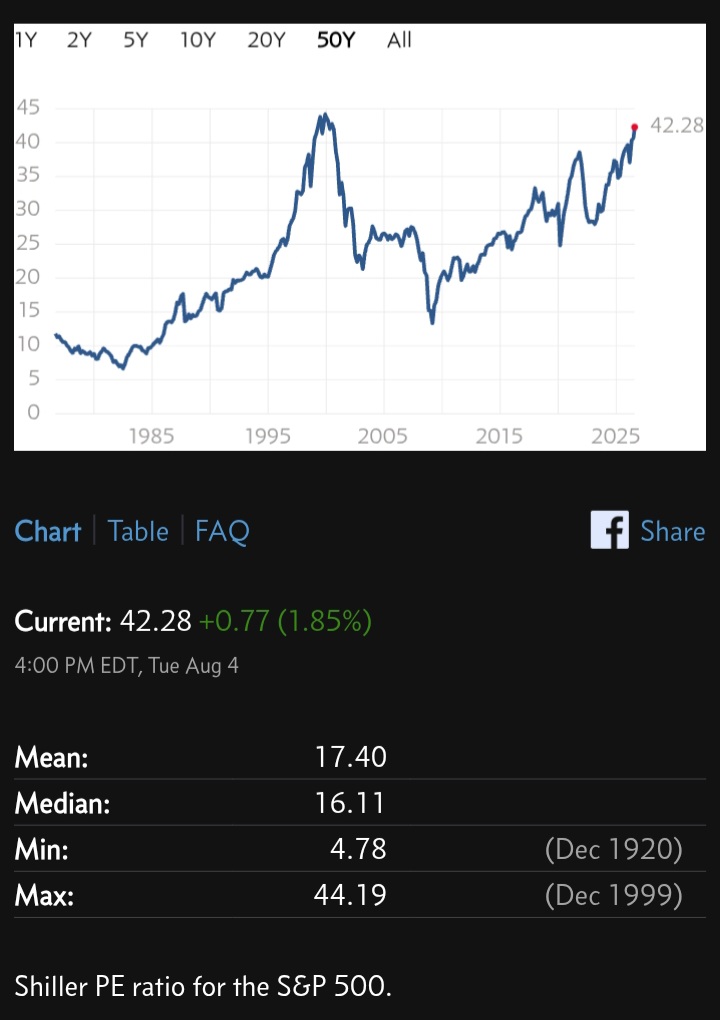Click the (Dec 1999) date text

(x=614, y=895)
